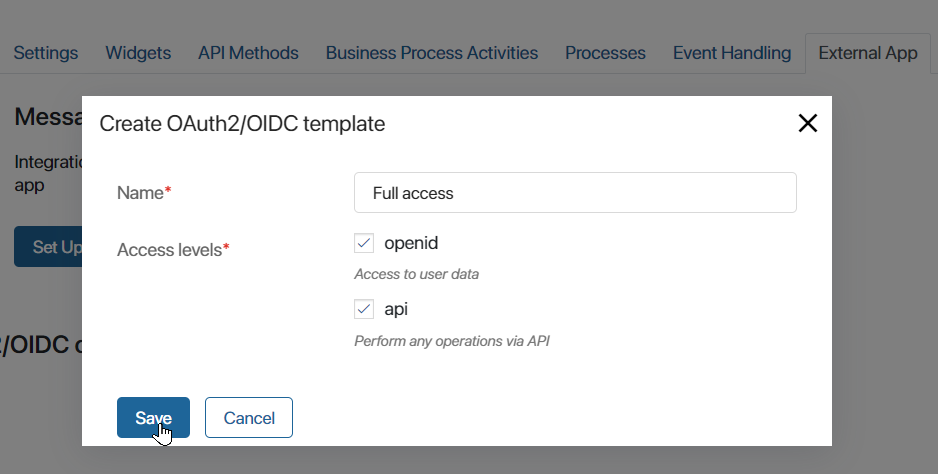
Task: Toggle the api access level checkbox
Action: pyautogui.click(x=364, y=309)
